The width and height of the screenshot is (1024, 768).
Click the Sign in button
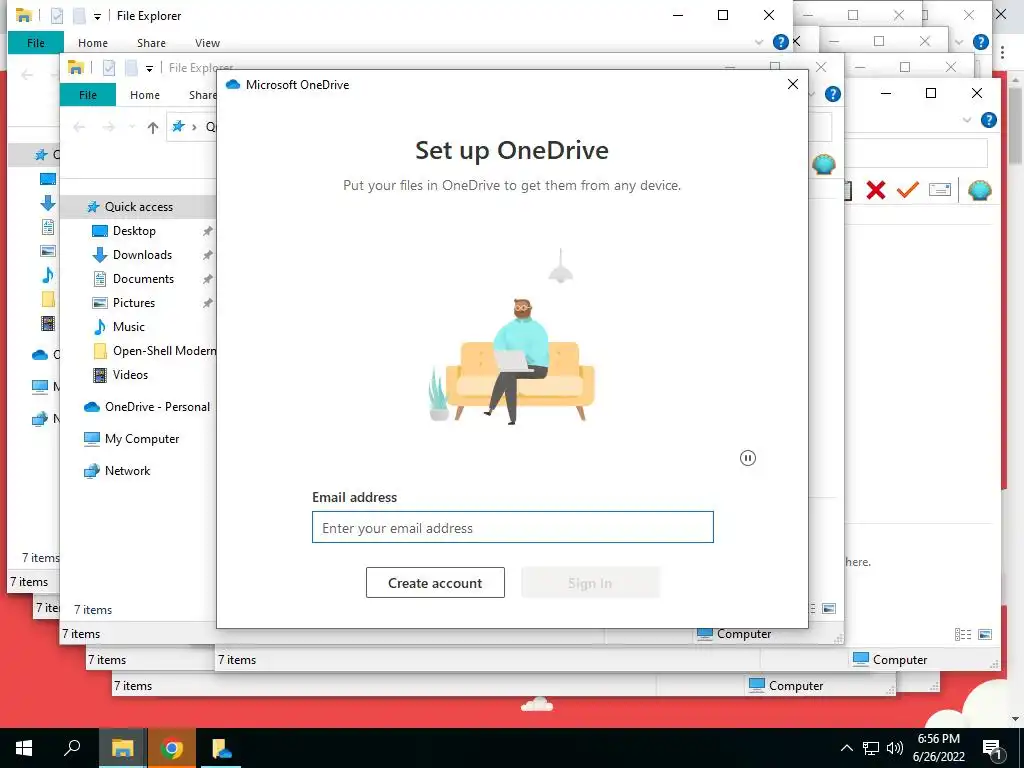pyautogui.click(x=590, y=583)
